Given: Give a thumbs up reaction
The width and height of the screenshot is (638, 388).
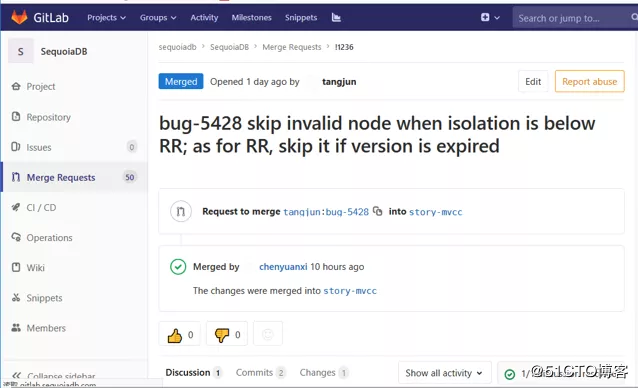Looking at the screenshot, I should click(180, 335).
